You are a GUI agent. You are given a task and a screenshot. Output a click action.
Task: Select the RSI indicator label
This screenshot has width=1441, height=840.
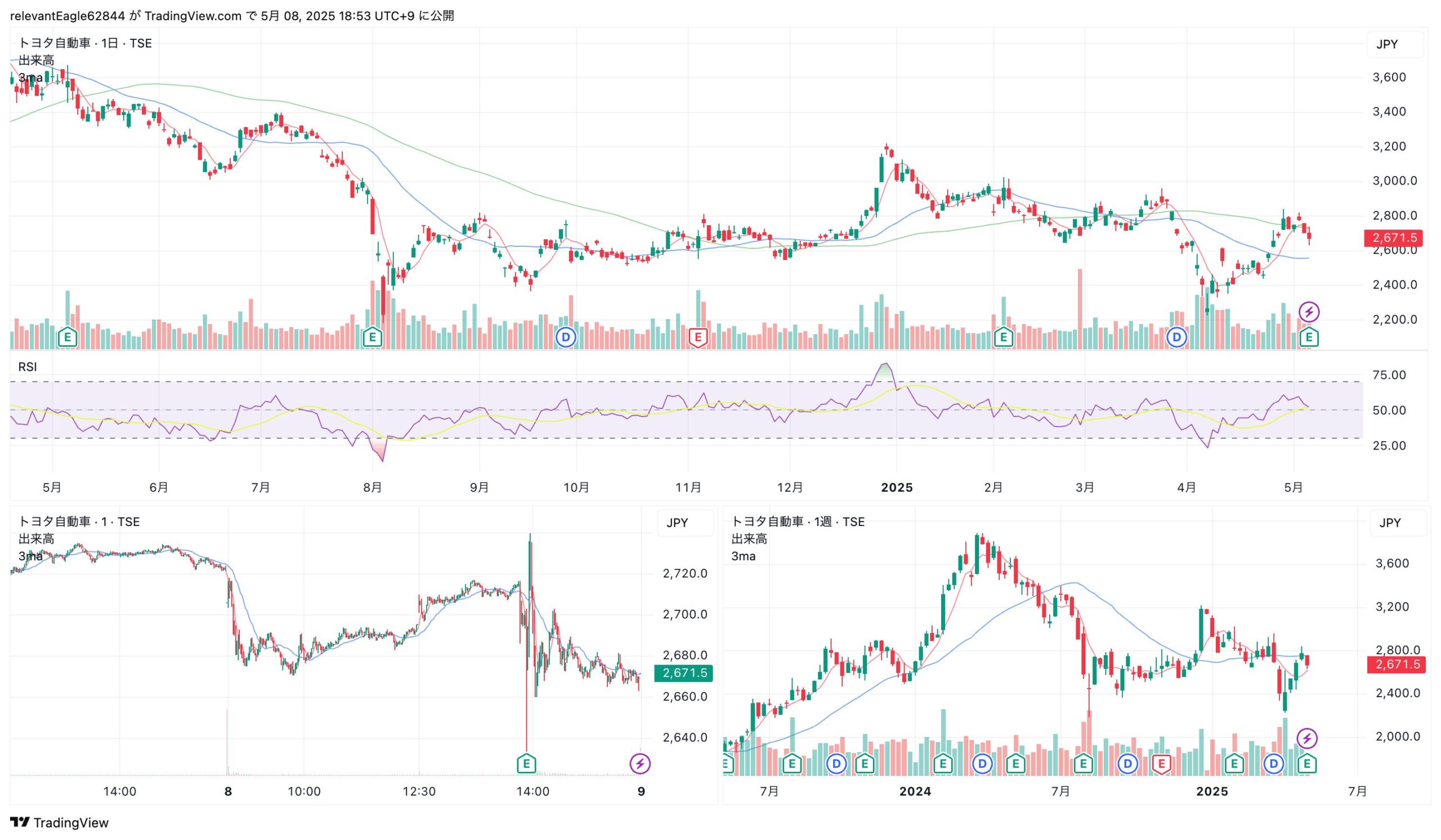point(28,367)
